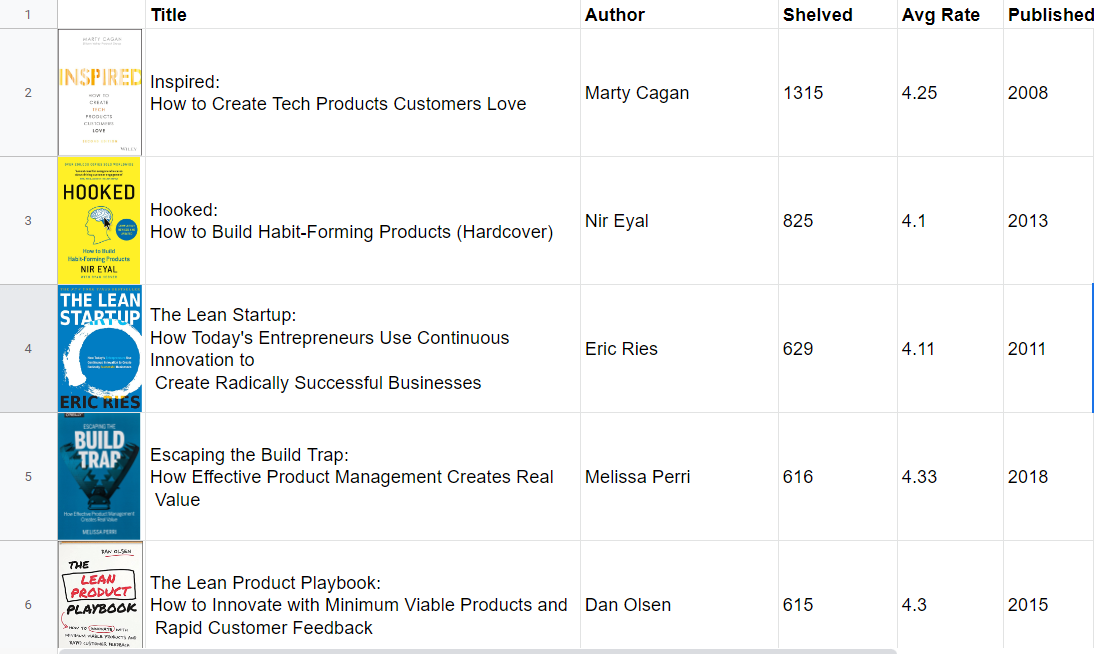The height and width of the screenshot is (654, 1094).
Task: Select row number 2 header
Action: [x=28, y=92]
